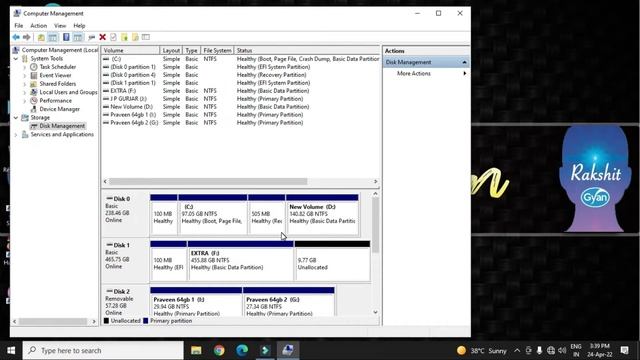Collapse the System Tools tree node
Viewport: 640px width, 360px height.
[x=16, y=58]
